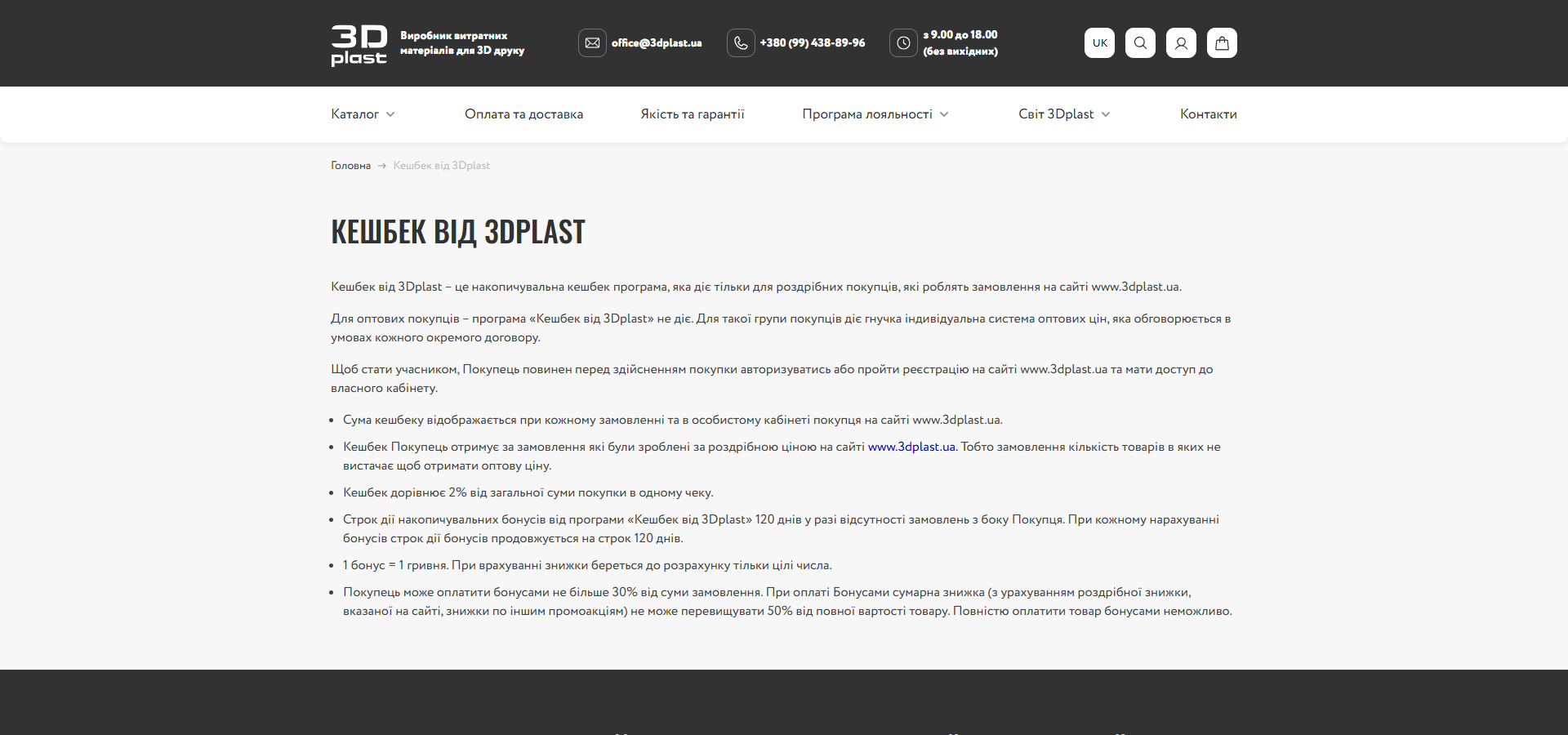The width and height of the screenshot is (1568, 735).
Task: Expand the Каталог dropdown chevron
Action: point(390,114)
